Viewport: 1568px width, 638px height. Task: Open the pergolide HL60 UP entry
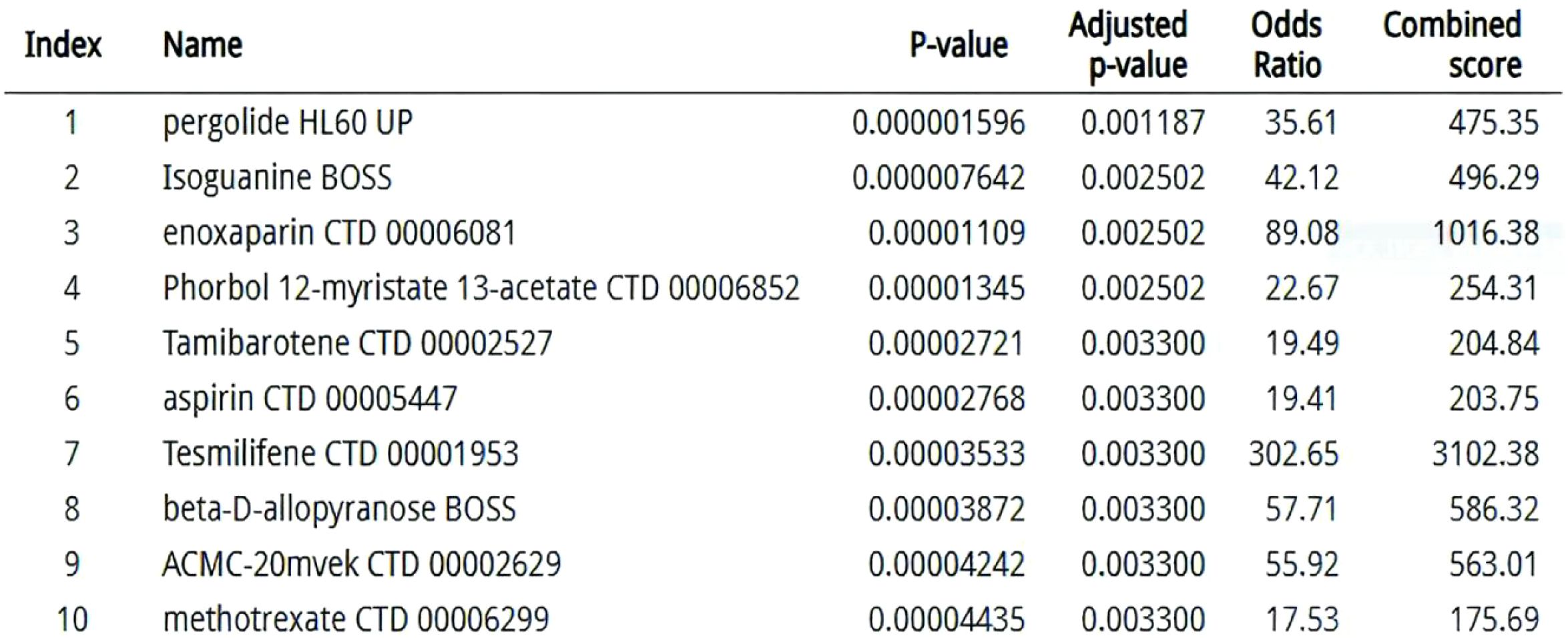tap(288, 123)
